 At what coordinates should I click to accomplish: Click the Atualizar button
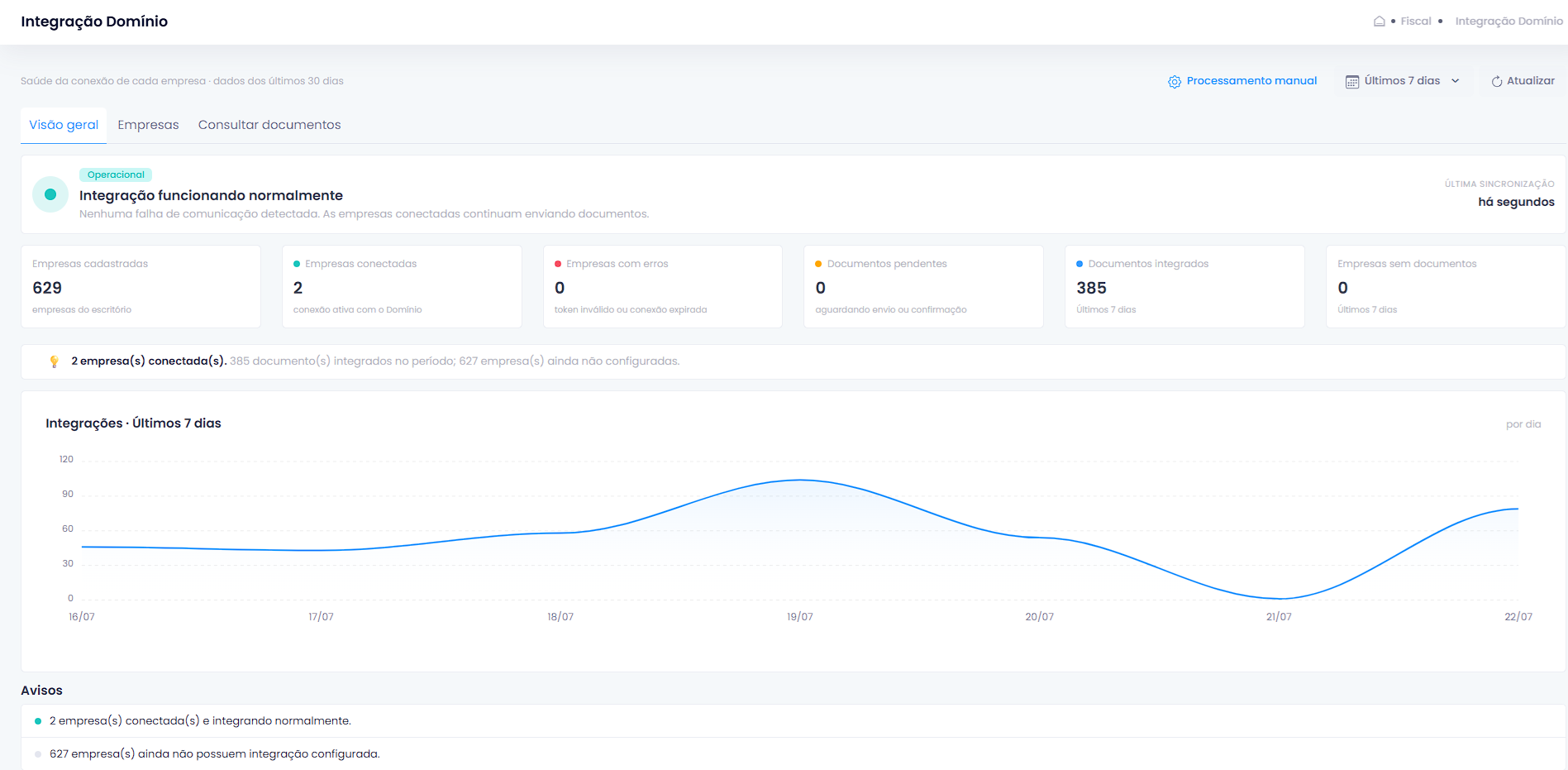(x=1523, y=81)
